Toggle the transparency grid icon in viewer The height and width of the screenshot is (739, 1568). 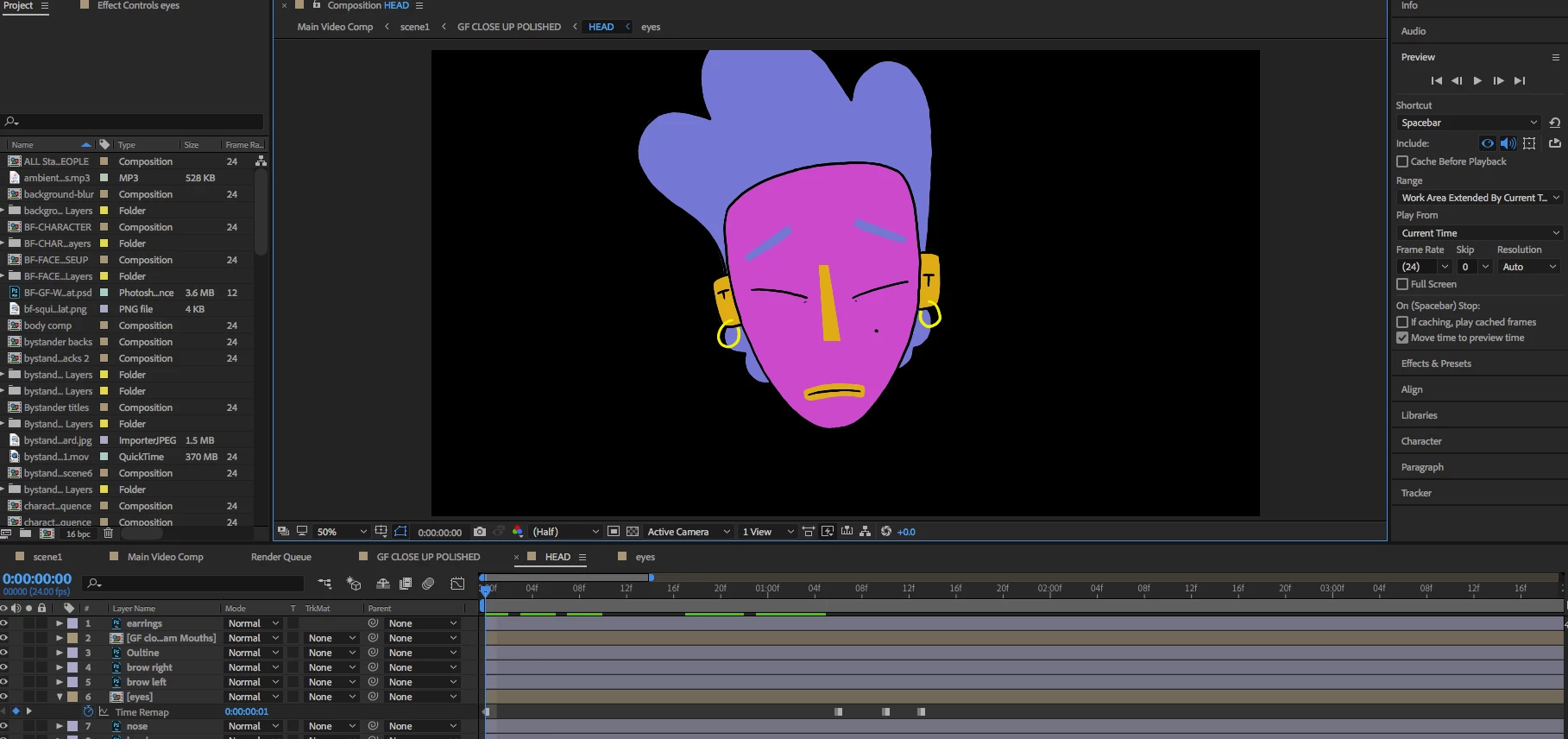(x=633, y=532)
